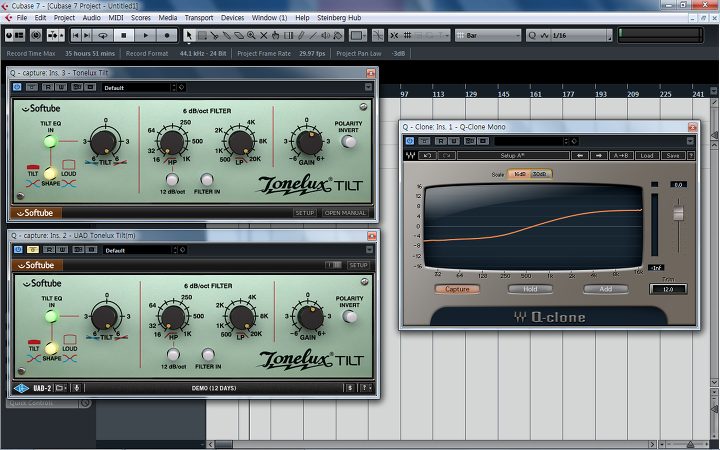This screenshot has height=450, width=720.
Task: Select the Line tool
Action: tap(313, 35)
